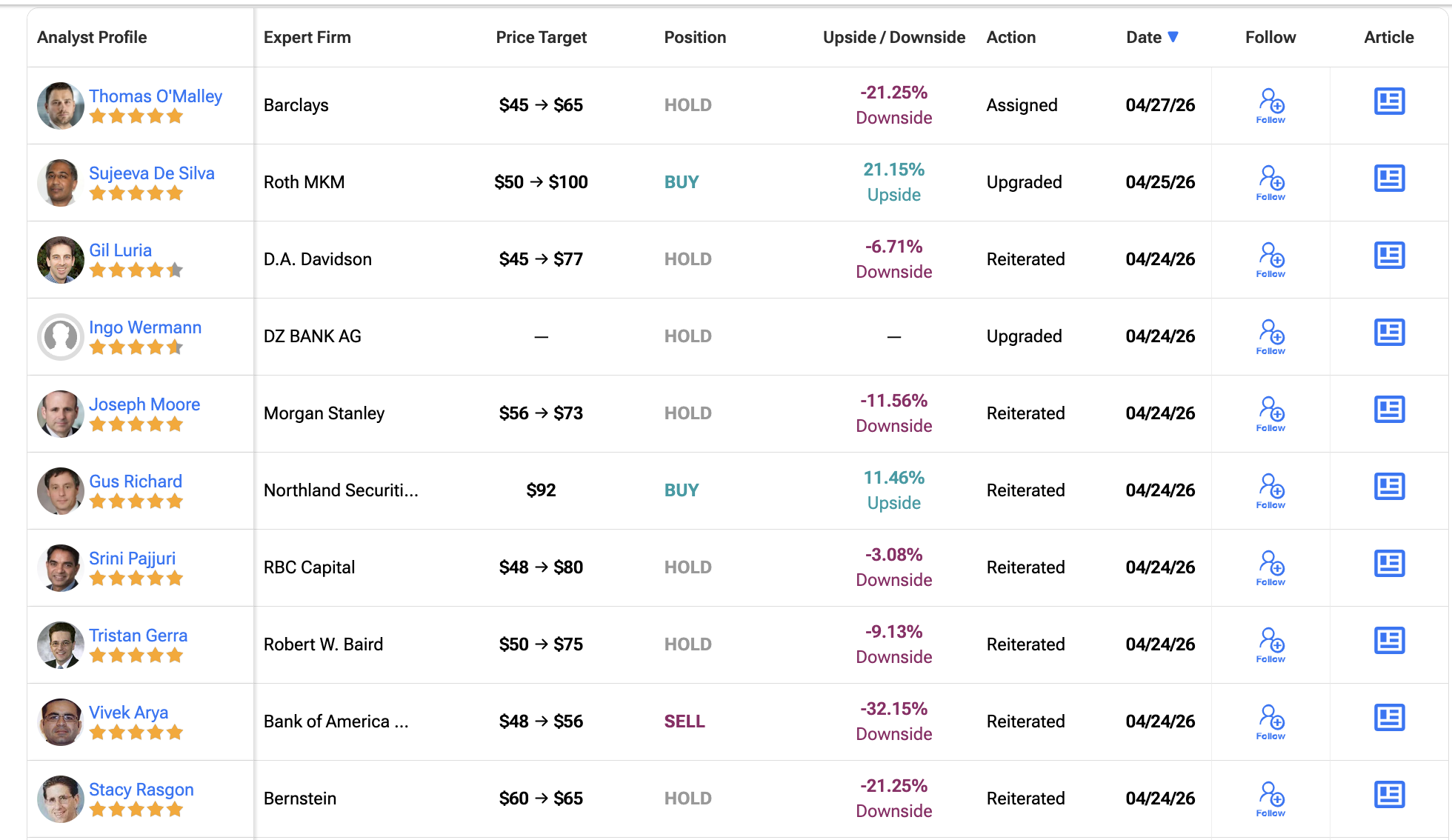Click the Position column header

(x=695, y=37)
